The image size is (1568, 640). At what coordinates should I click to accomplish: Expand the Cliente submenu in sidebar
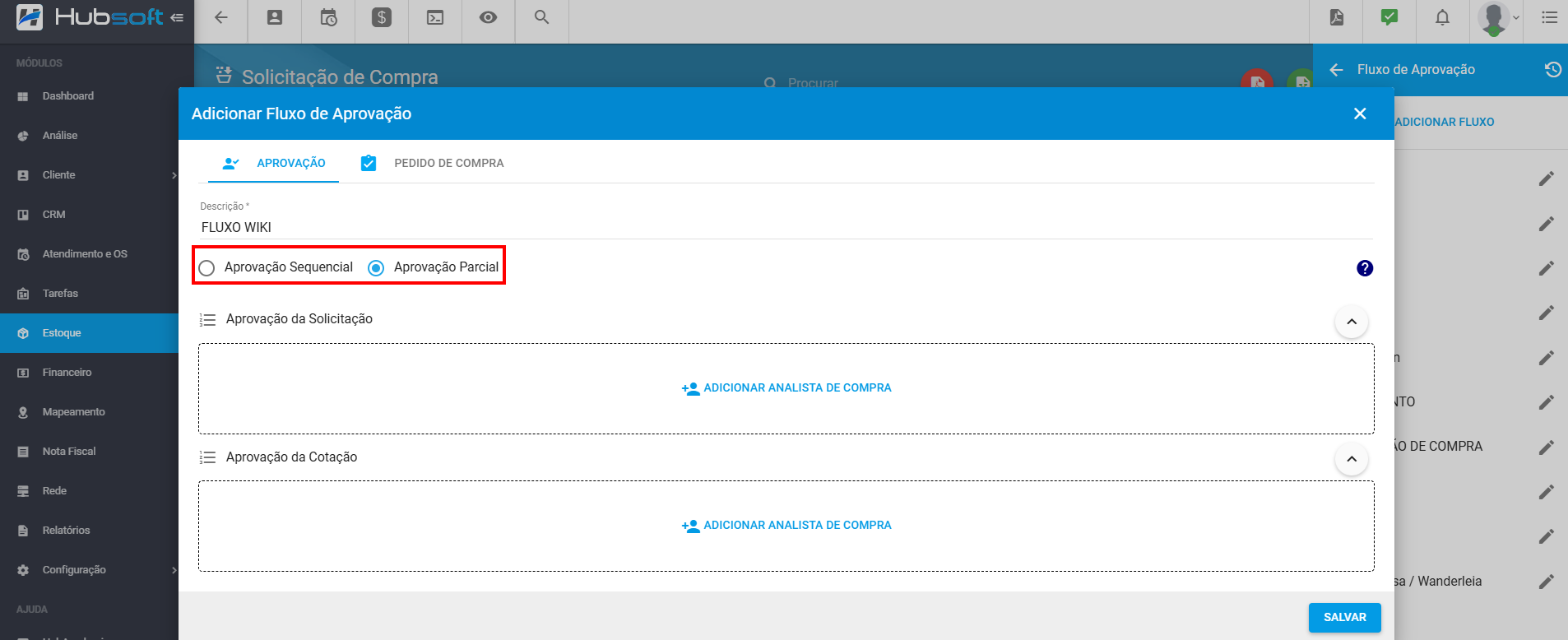tap(174, 175)
